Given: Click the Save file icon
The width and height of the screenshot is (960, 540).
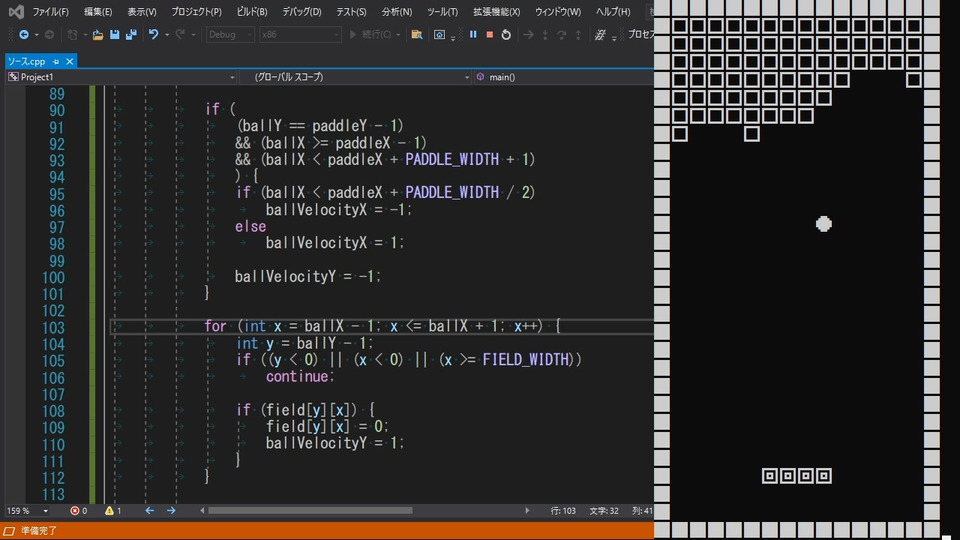Looking at the screenshot, I should click(x=115, y=34).
